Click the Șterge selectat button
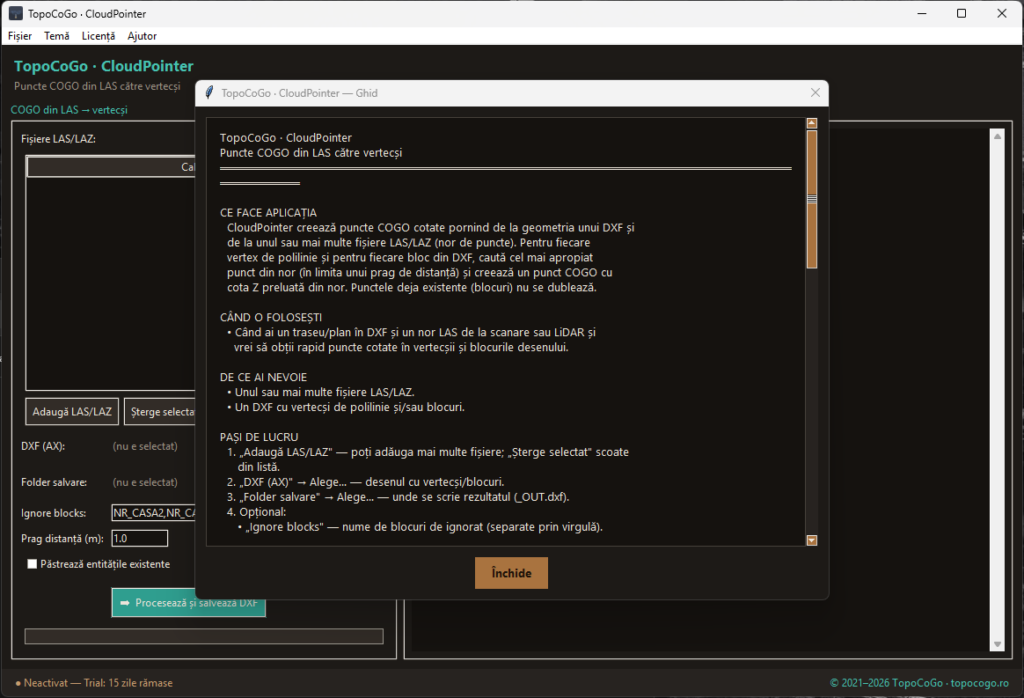This screenshot has height=698, width=1024. tap(160, 412)
